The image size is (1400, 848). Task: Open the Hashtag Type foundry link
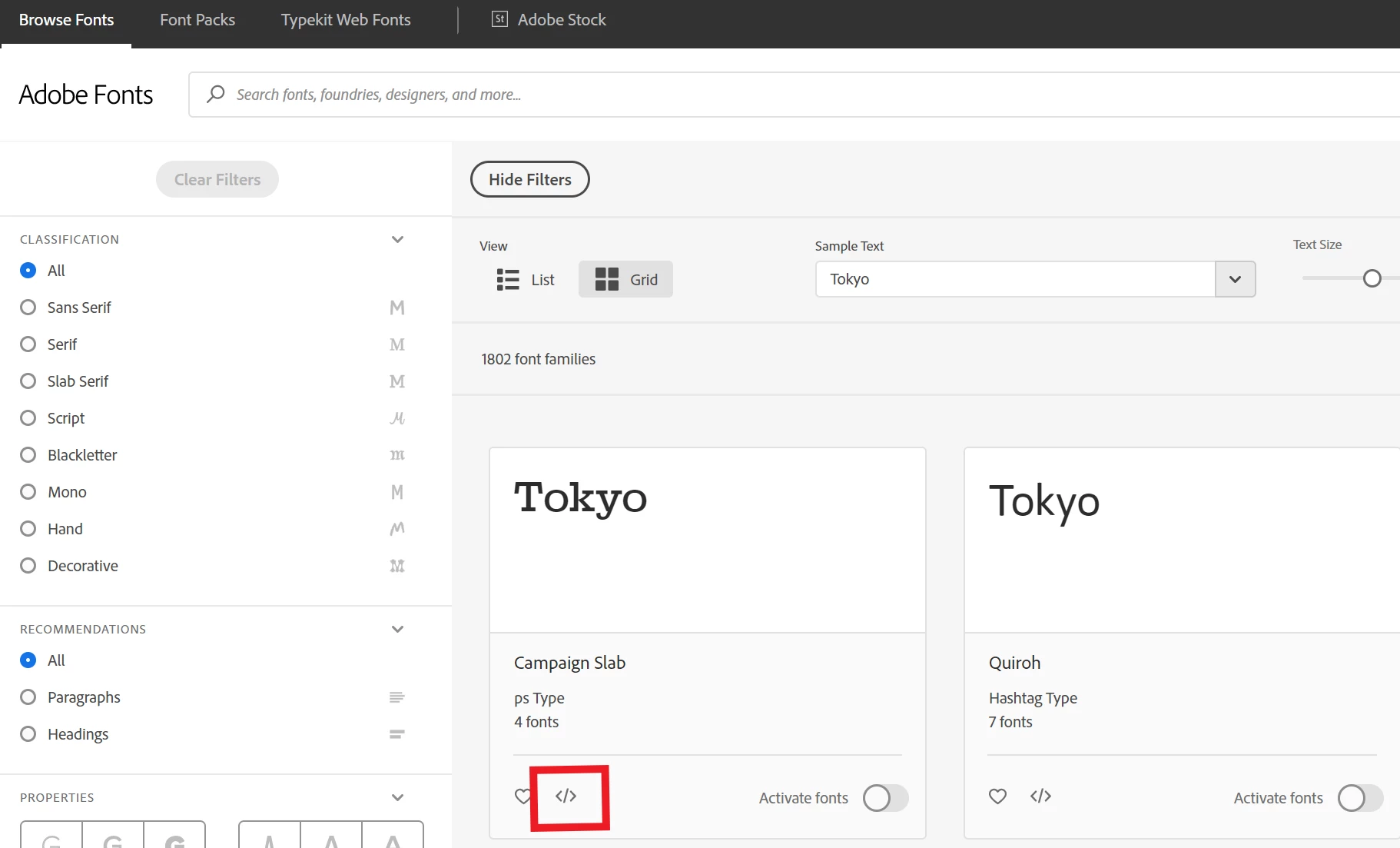click(1033, 698)
